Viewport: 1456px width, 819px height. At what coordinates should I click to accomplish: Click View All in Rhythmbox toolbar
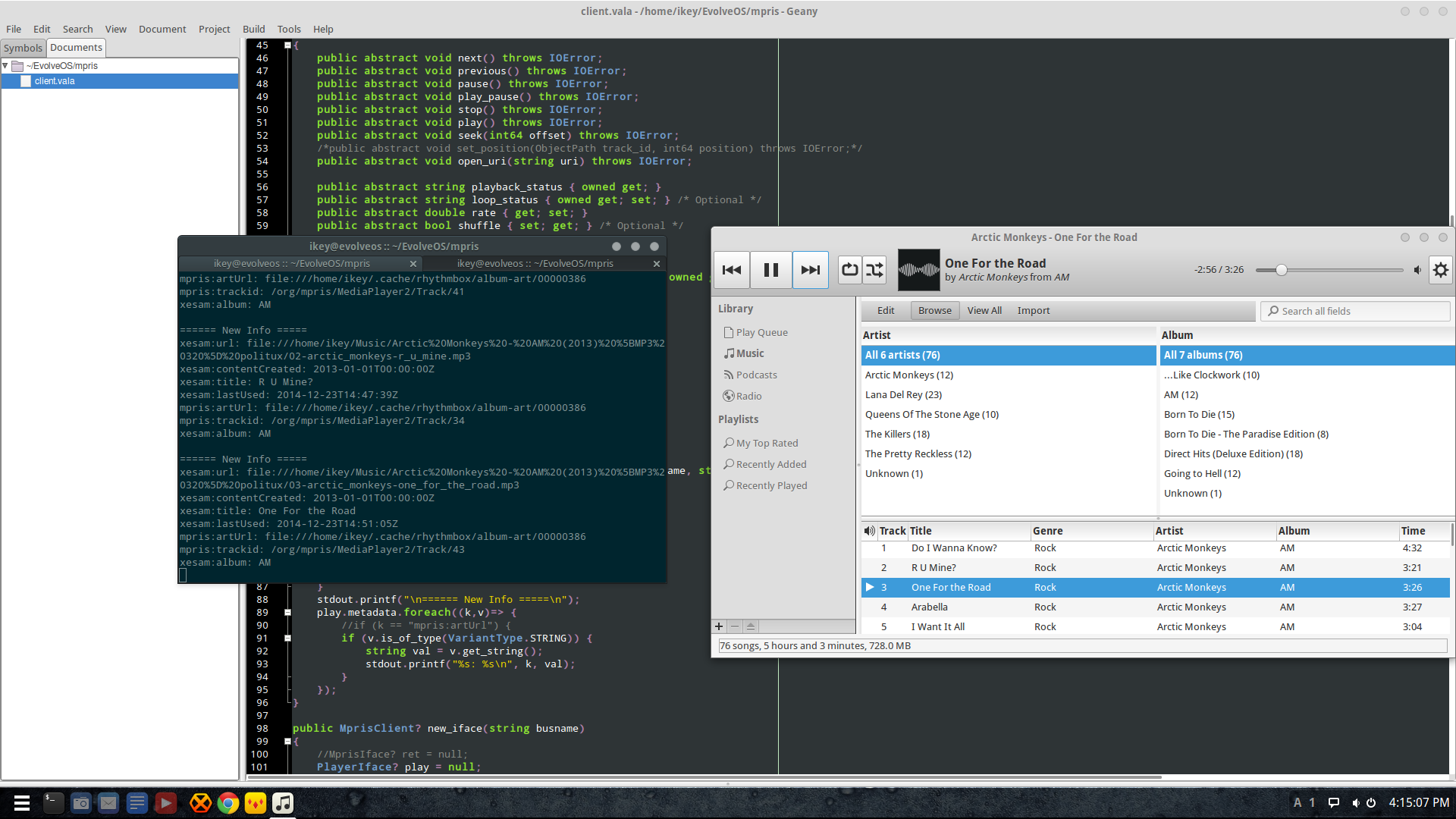(984, 311)
